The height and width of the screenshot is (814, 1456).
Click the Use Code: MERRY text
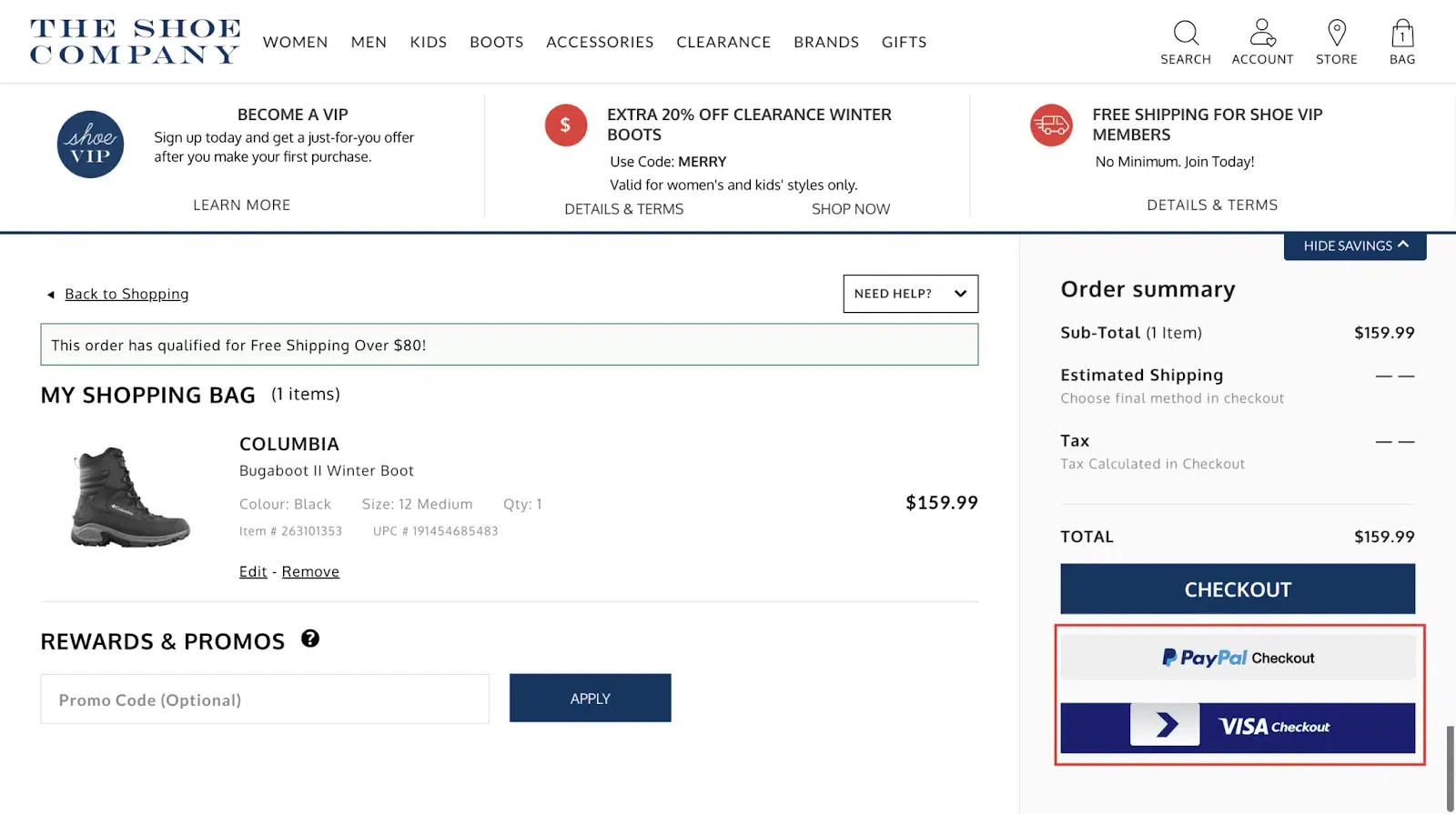click(x=668, y=162)
